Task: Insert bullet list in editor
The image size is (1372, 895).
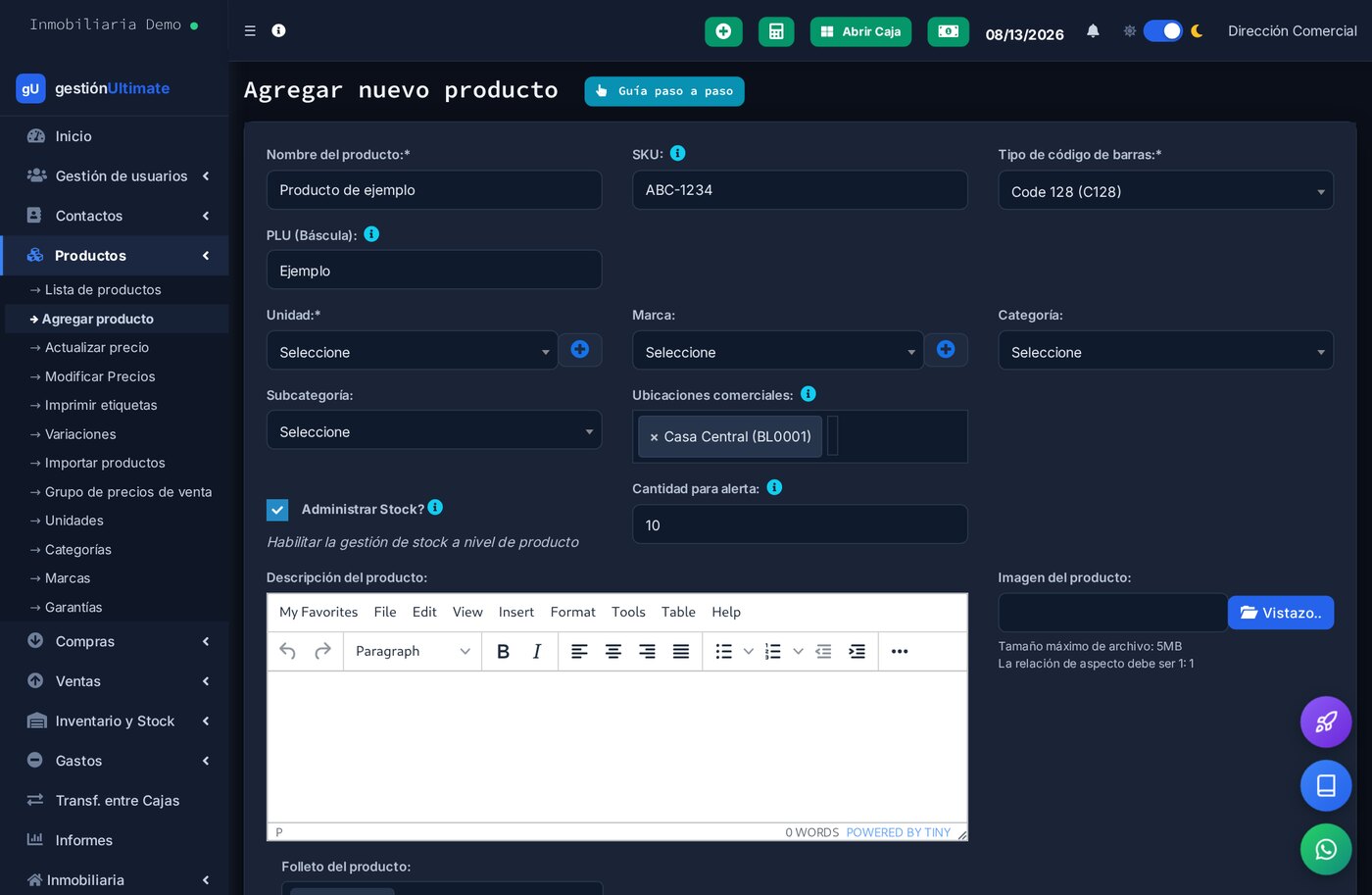Action: point(724,651)
